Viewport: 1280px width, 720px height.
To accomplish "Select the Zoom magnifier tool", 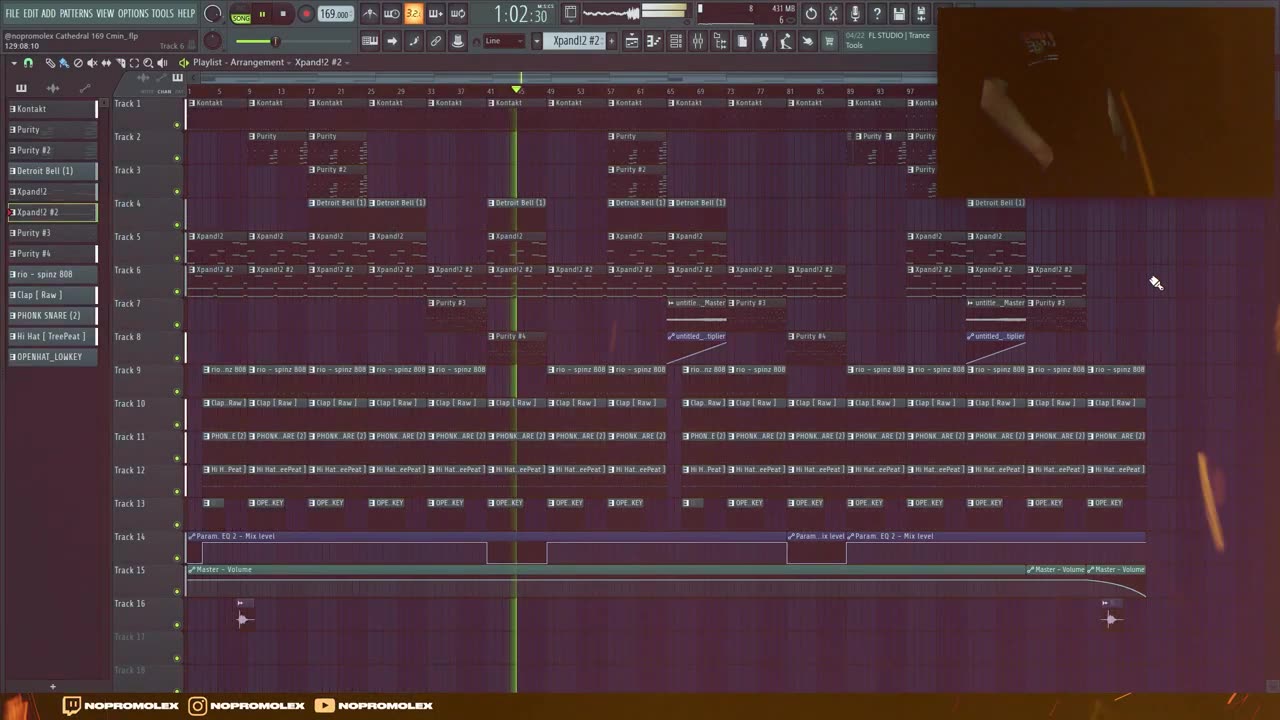I will (x=148, y=62).
